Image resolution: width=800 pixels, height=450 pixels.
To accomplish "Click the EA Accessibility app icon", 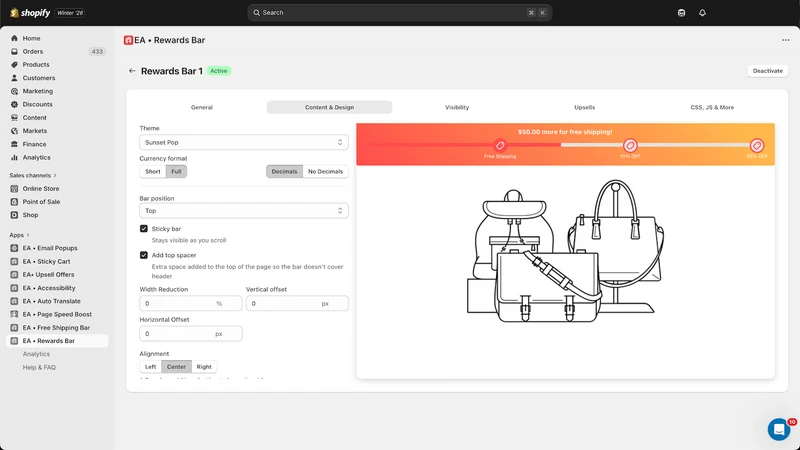I will (x=14, y=288).
